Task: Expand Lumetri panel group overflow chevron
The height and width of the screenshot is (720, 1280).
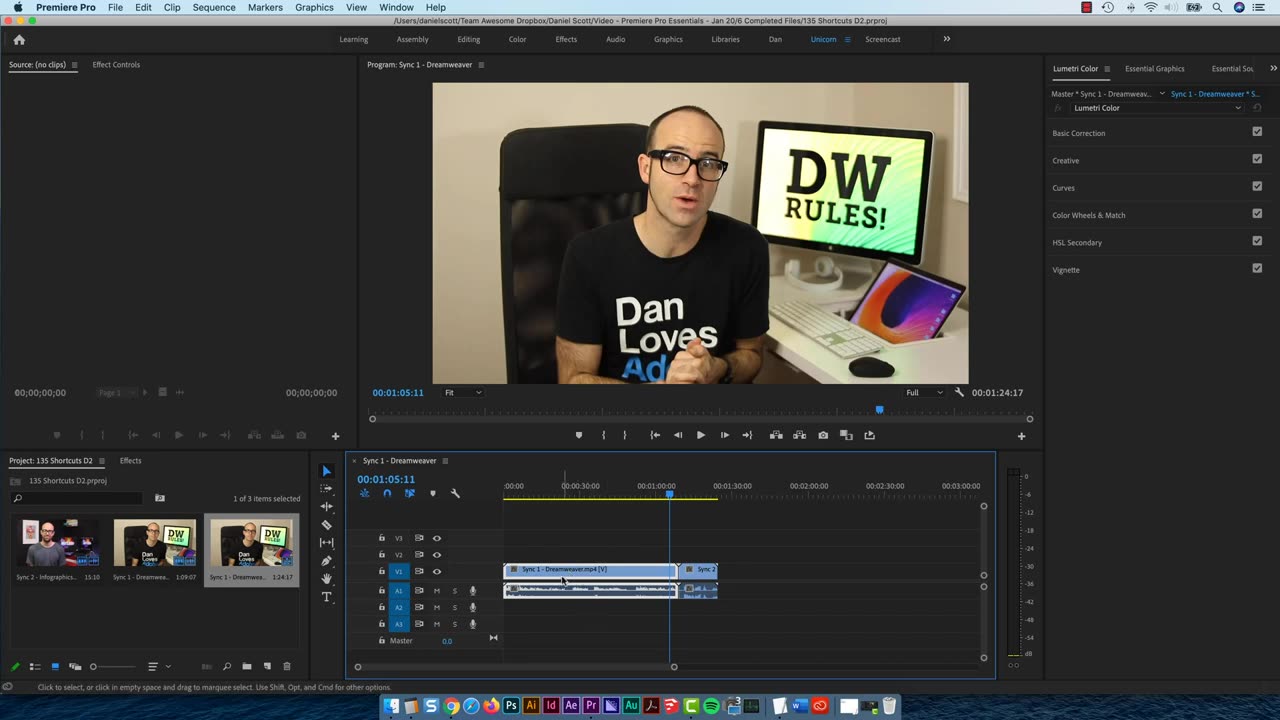Action: (1273, 68)
